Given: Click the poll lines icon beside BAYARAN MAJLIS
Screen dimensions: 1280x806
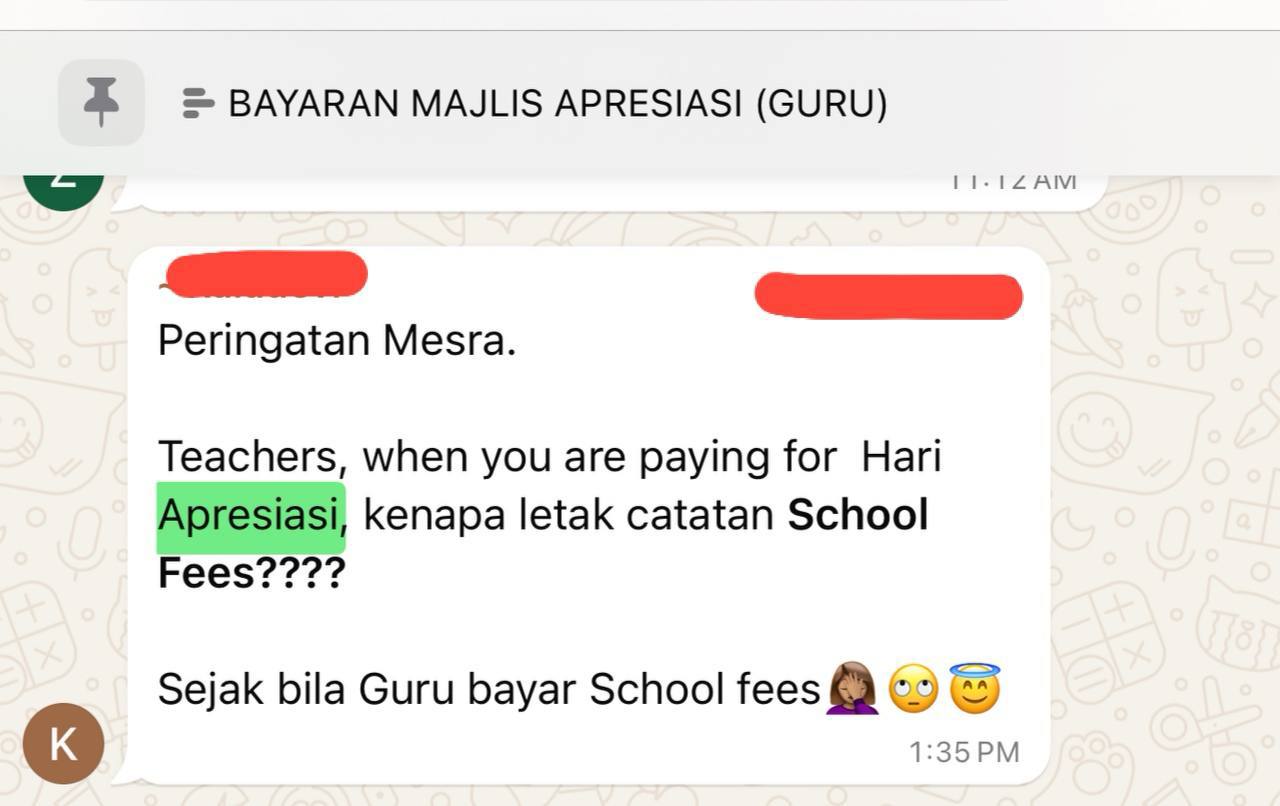Looking at the screenshot, I should [198, 103].
